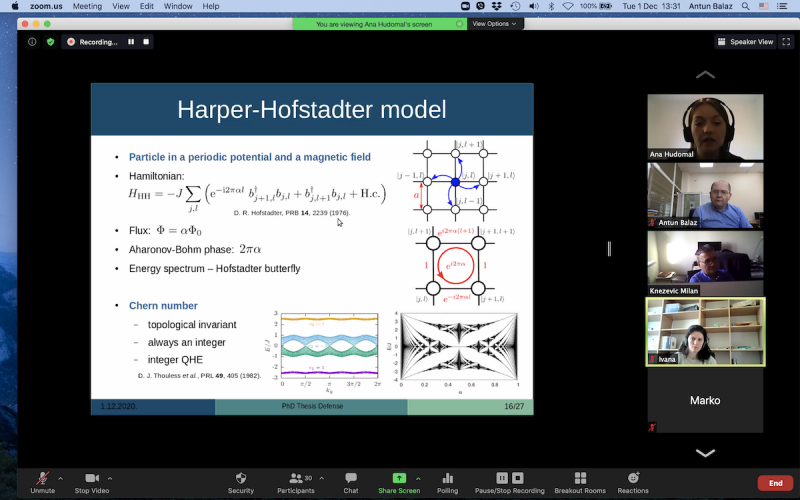Screen dimensions: 800x500
Task: Open the Security shield menu
Action: click(x=241, y=483)
